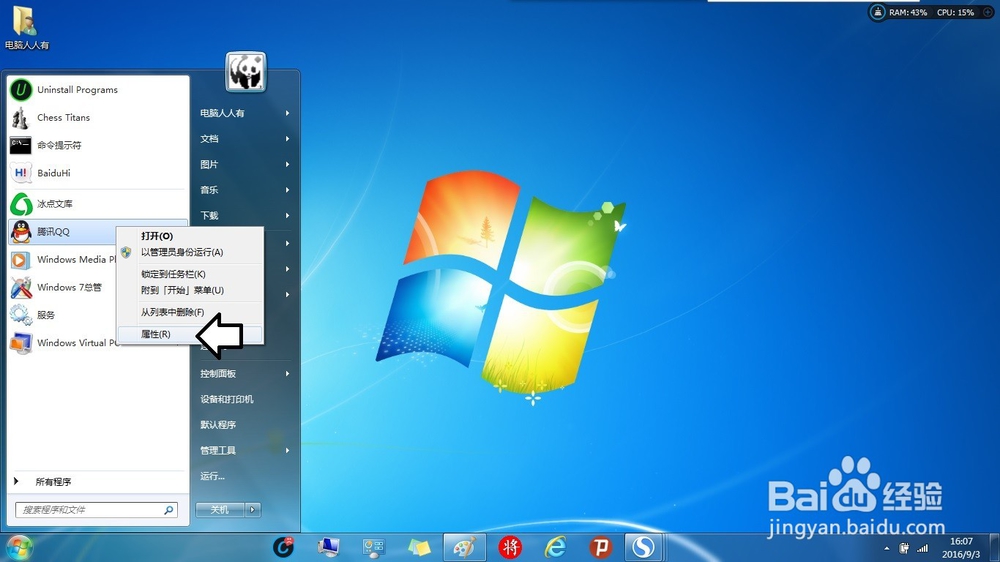Click the Windows Start orb button
This screenshot has height=562, width=1000.
click(18, 548)
